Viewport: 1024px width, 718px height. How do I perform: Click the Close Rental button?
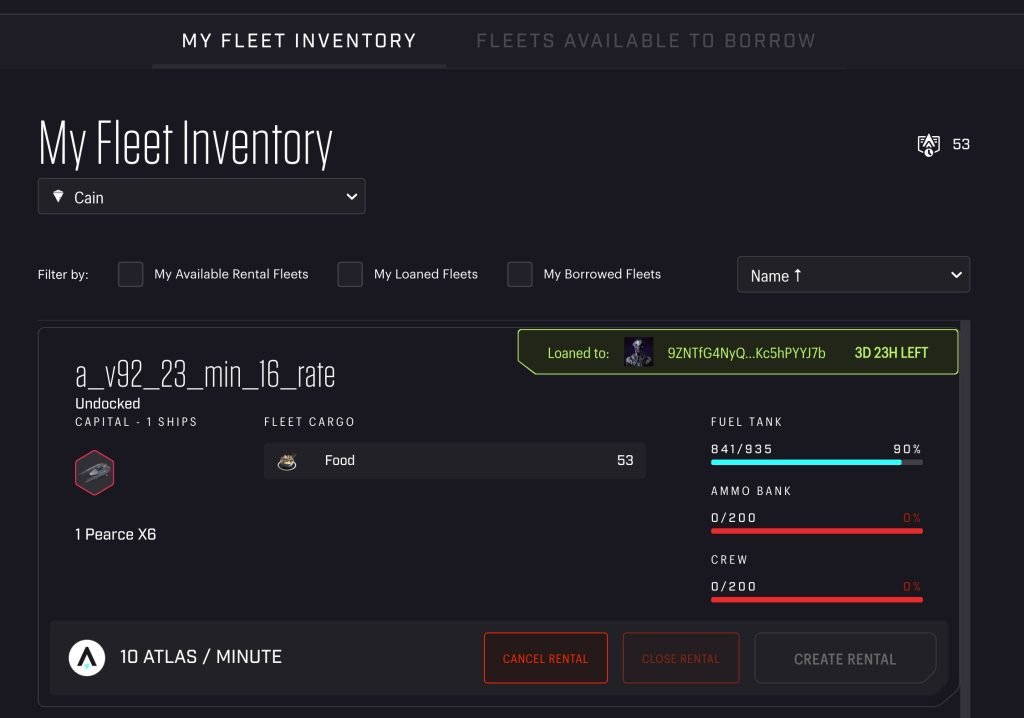681,658
